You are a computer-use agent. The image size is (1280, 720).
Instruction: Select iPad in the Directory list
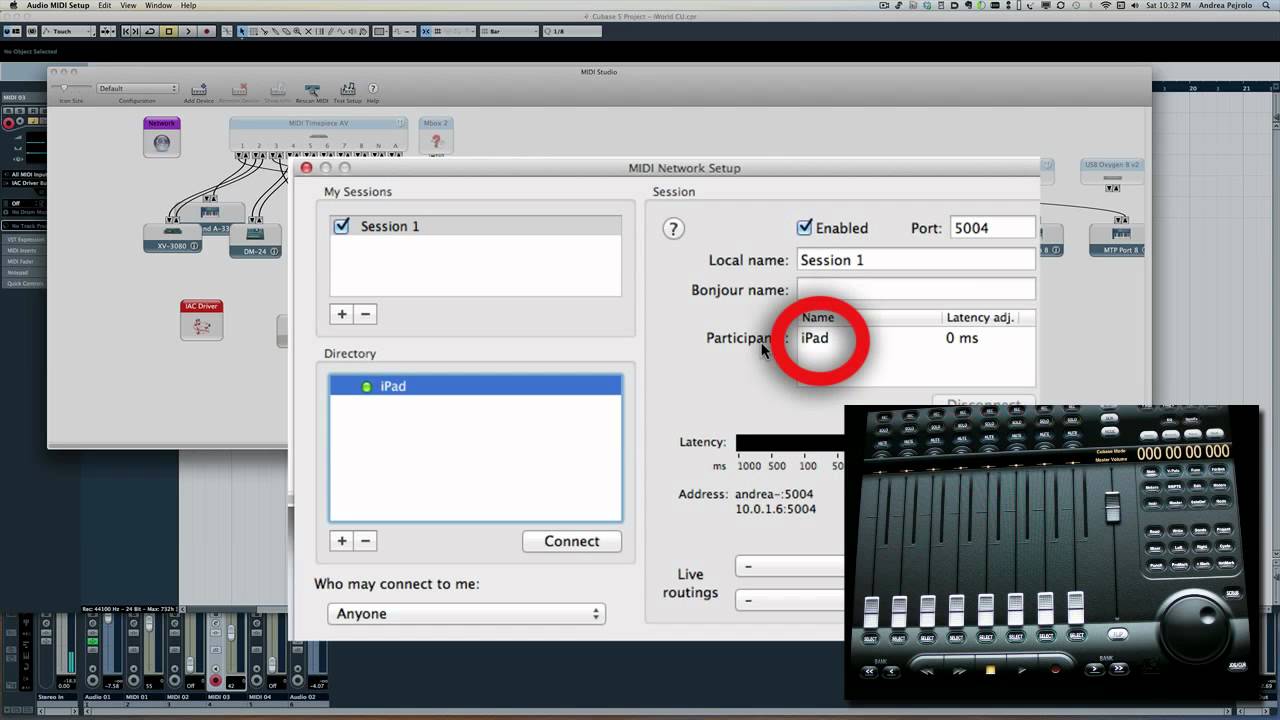(475, 386)
